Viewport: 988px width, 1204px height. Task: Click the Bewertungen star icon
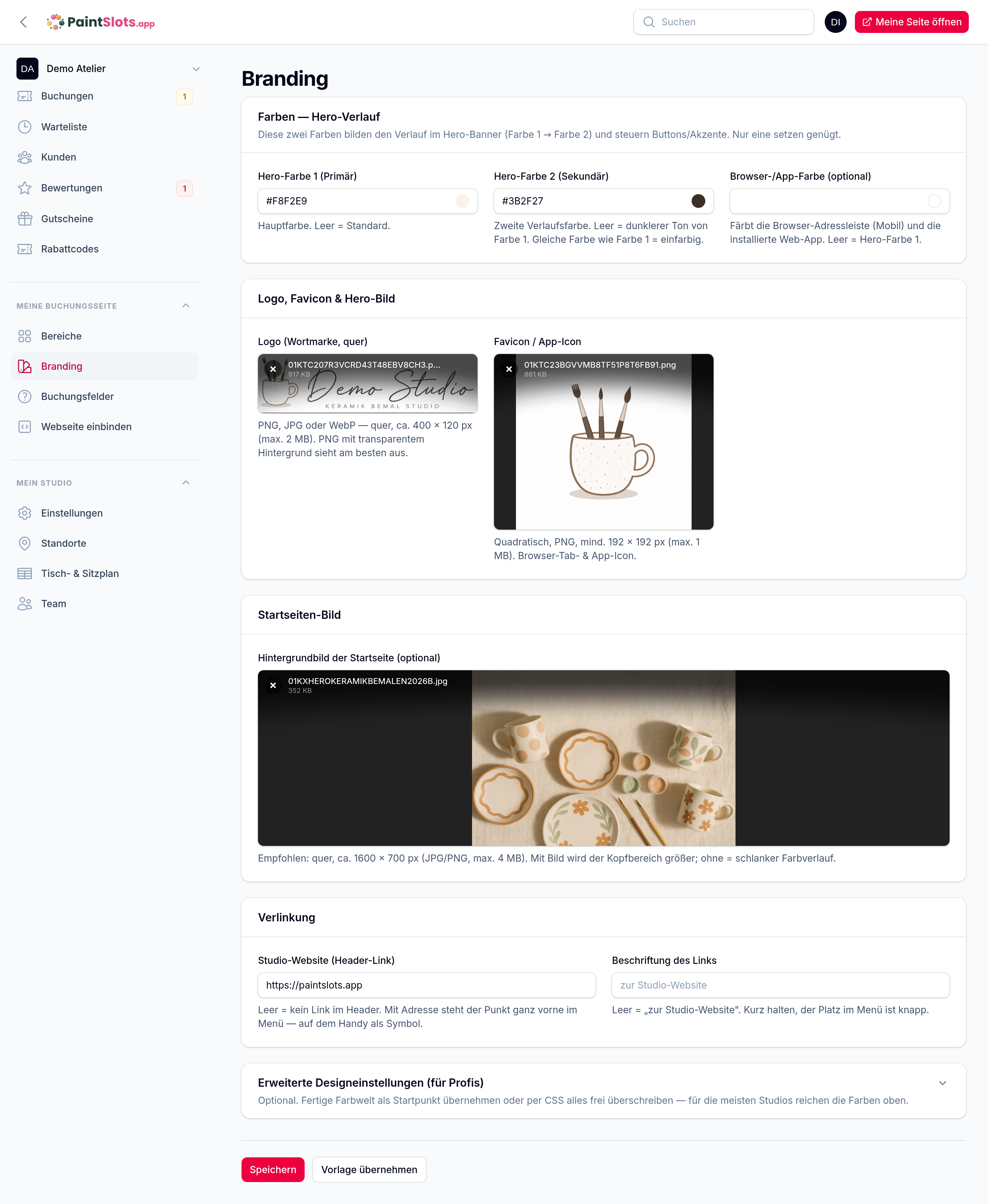tap(24, 188)
